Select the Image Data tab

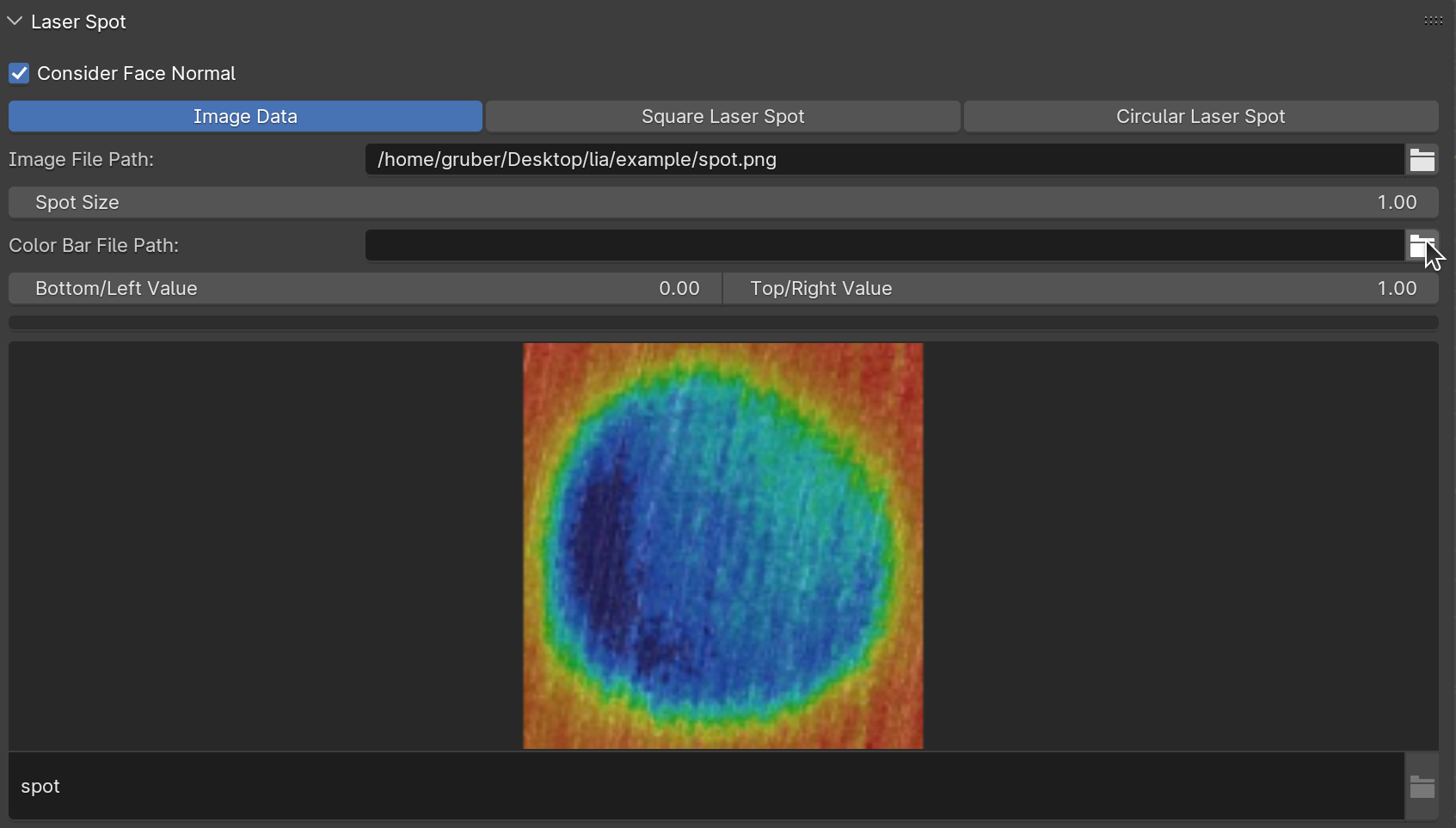(245, 116)
